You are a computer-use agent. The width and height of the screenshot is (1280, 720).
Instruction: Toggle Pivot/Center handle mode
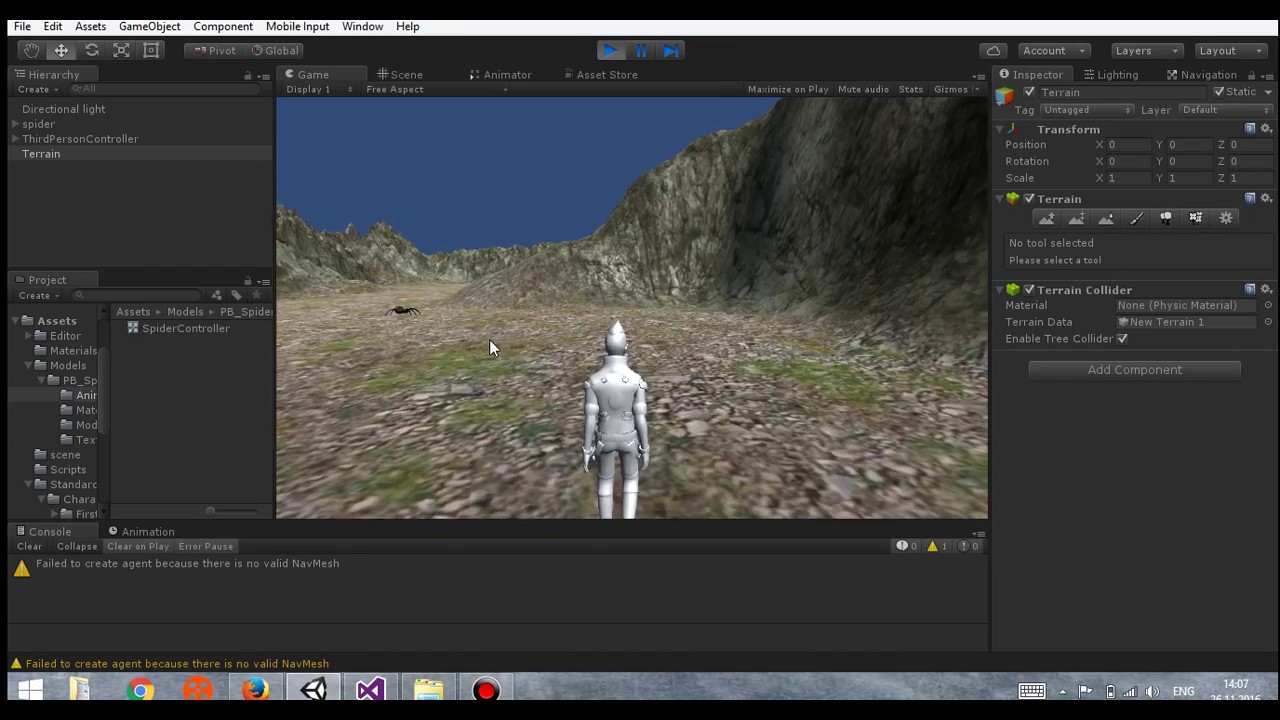coord(214,50)
